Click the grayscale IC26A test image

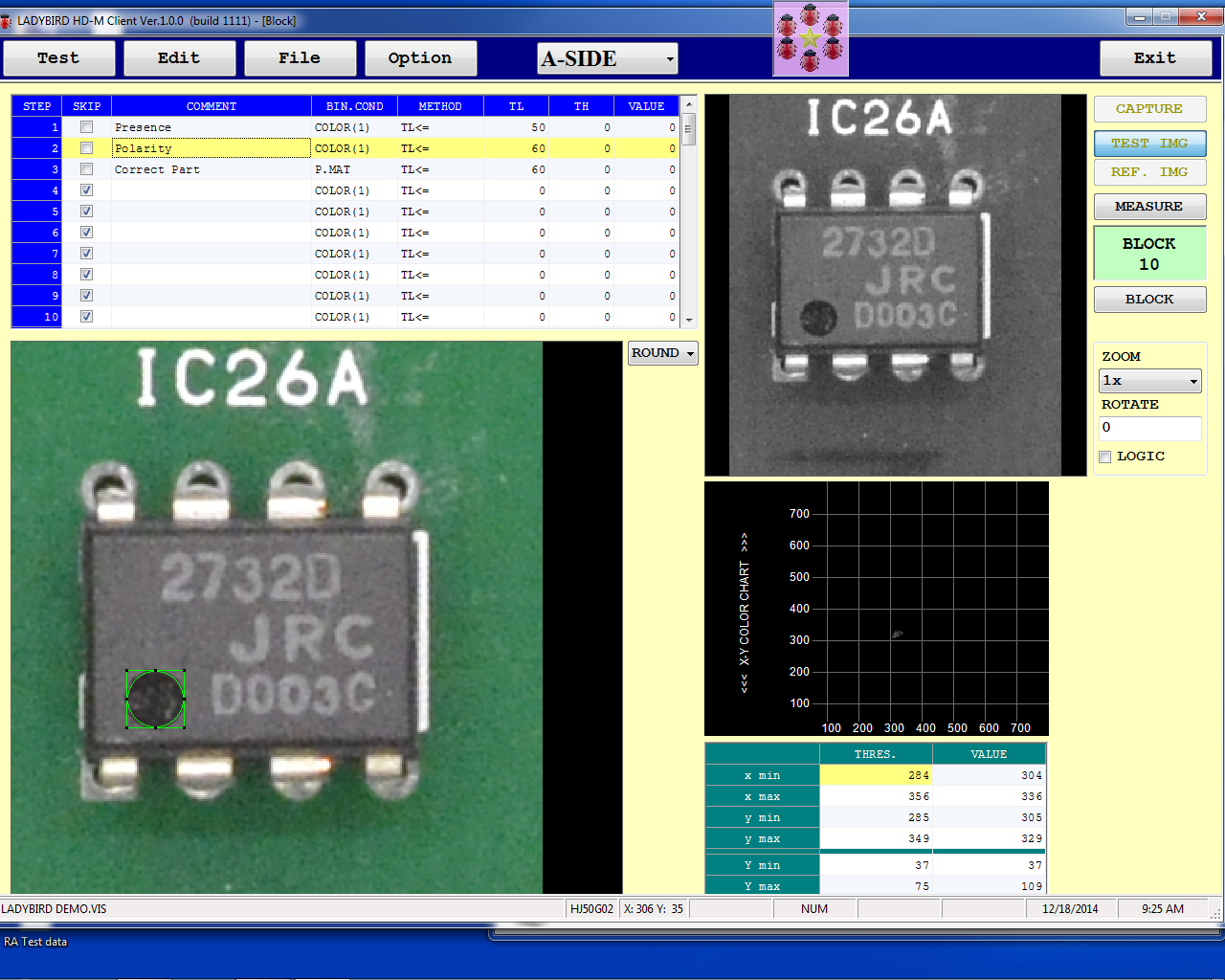pos(895,285)
